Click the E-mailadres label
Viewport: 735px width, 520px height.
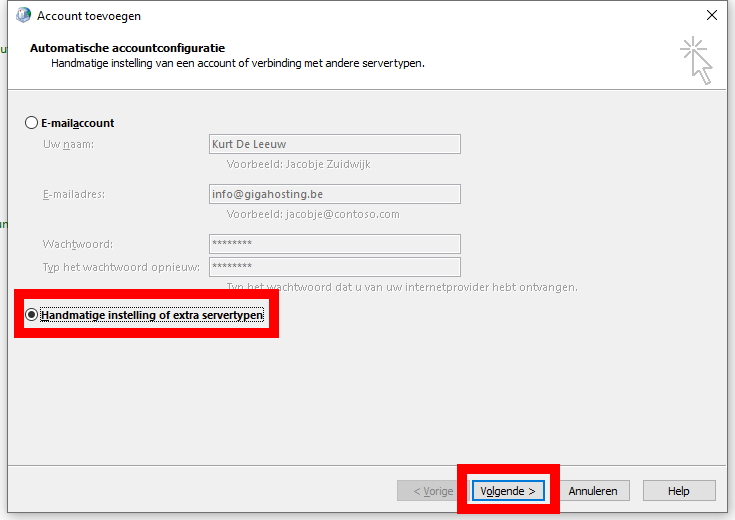(x=74, y=194)
